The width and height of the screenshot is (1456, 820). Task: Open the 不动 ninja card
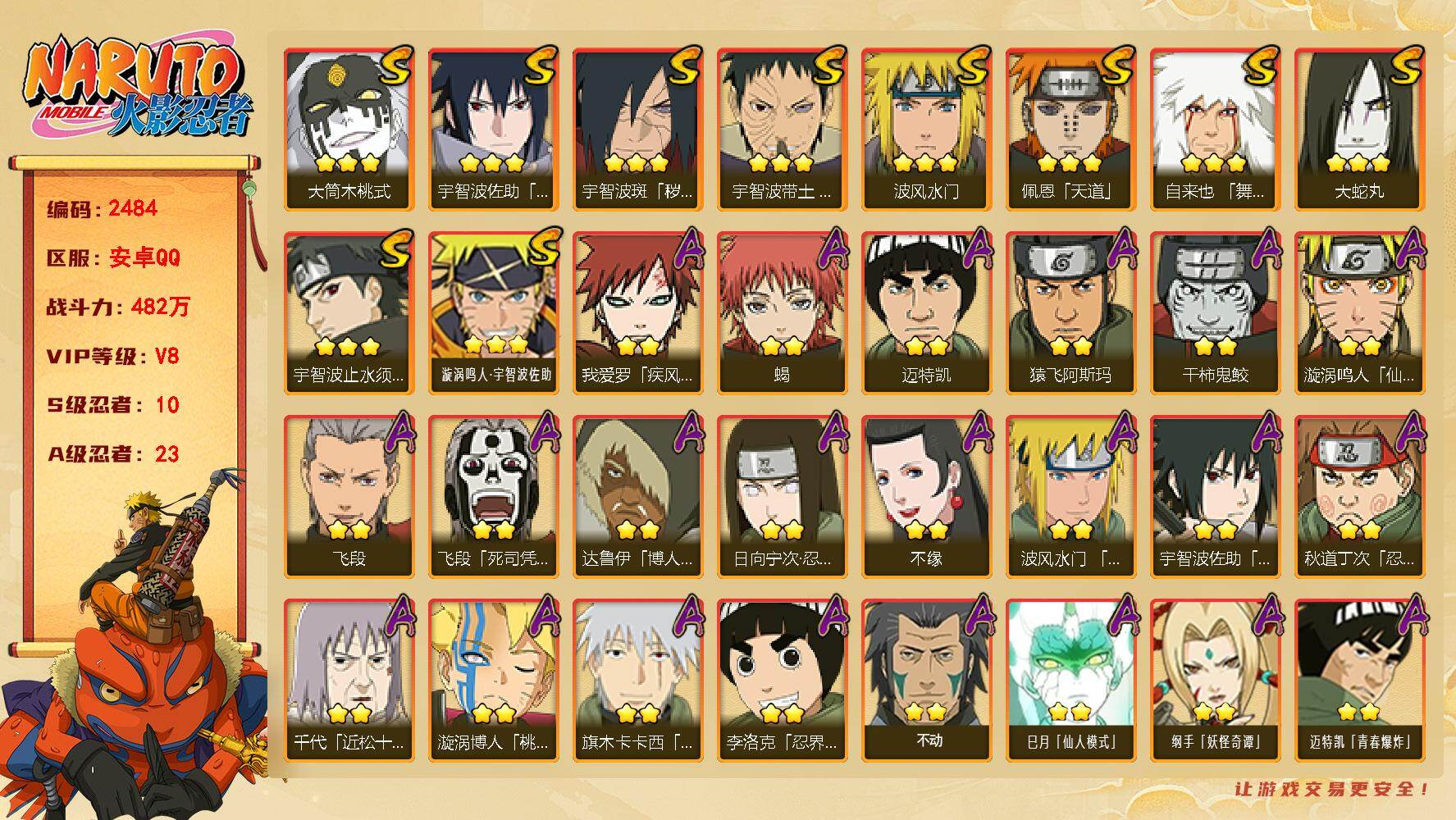[926, 681]
